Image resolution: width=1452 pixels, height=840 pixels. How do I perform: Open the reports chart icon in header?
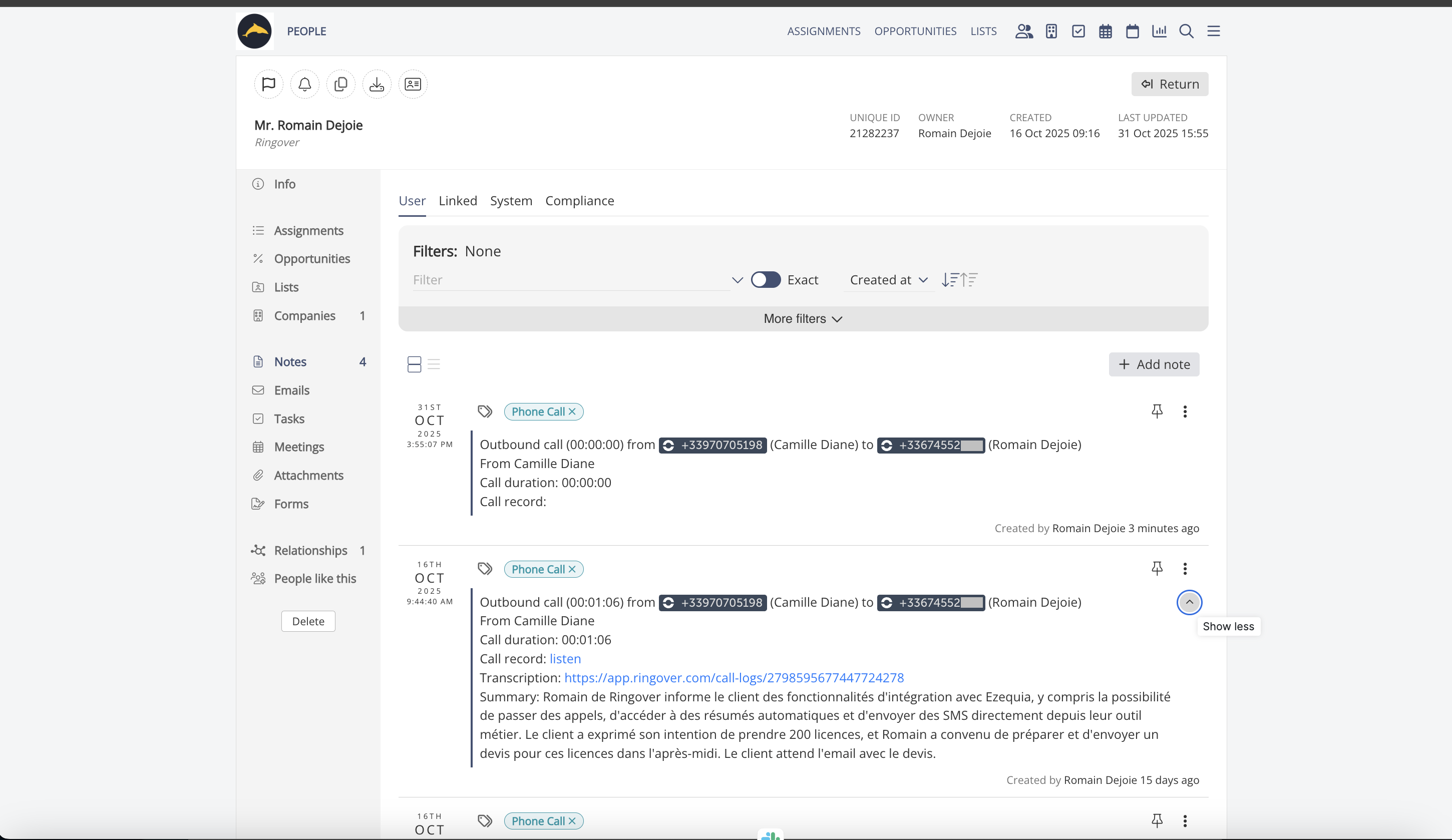point(1159,31)
